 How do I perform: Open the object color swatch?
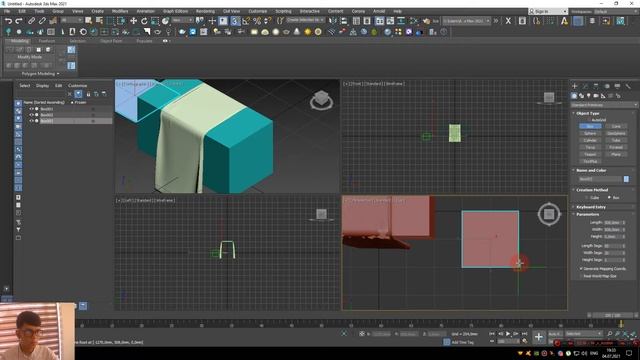point(627,179)
